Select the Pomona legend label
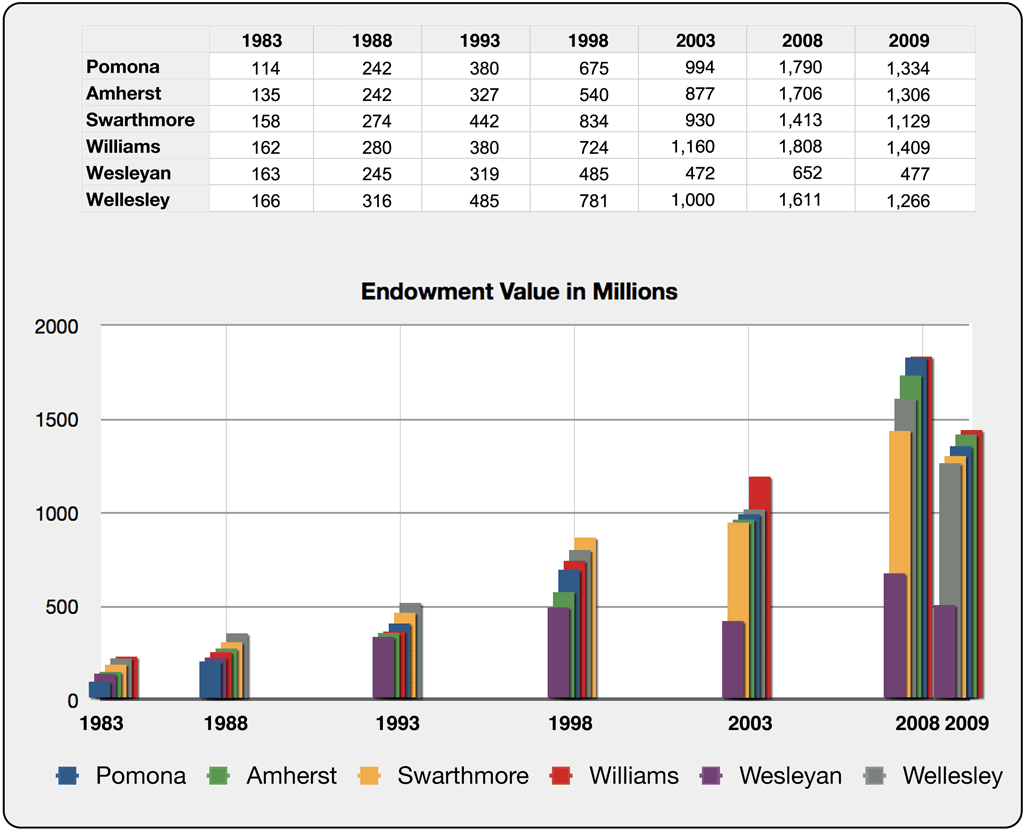 tap(141, 775)
